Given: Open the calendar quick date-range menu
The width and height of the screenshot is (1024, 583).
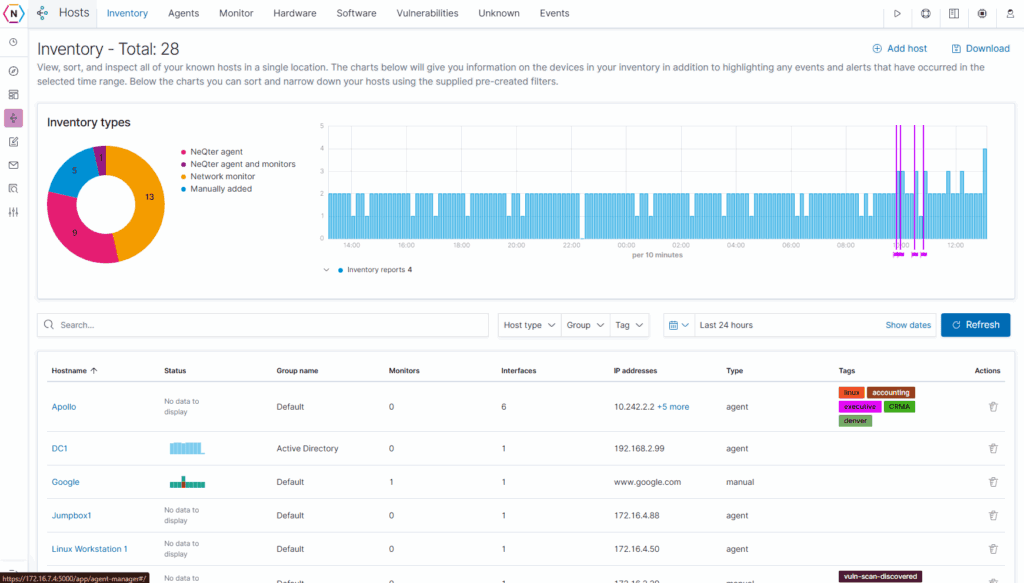Looking at the screenshot, I should tap(679, 325).
